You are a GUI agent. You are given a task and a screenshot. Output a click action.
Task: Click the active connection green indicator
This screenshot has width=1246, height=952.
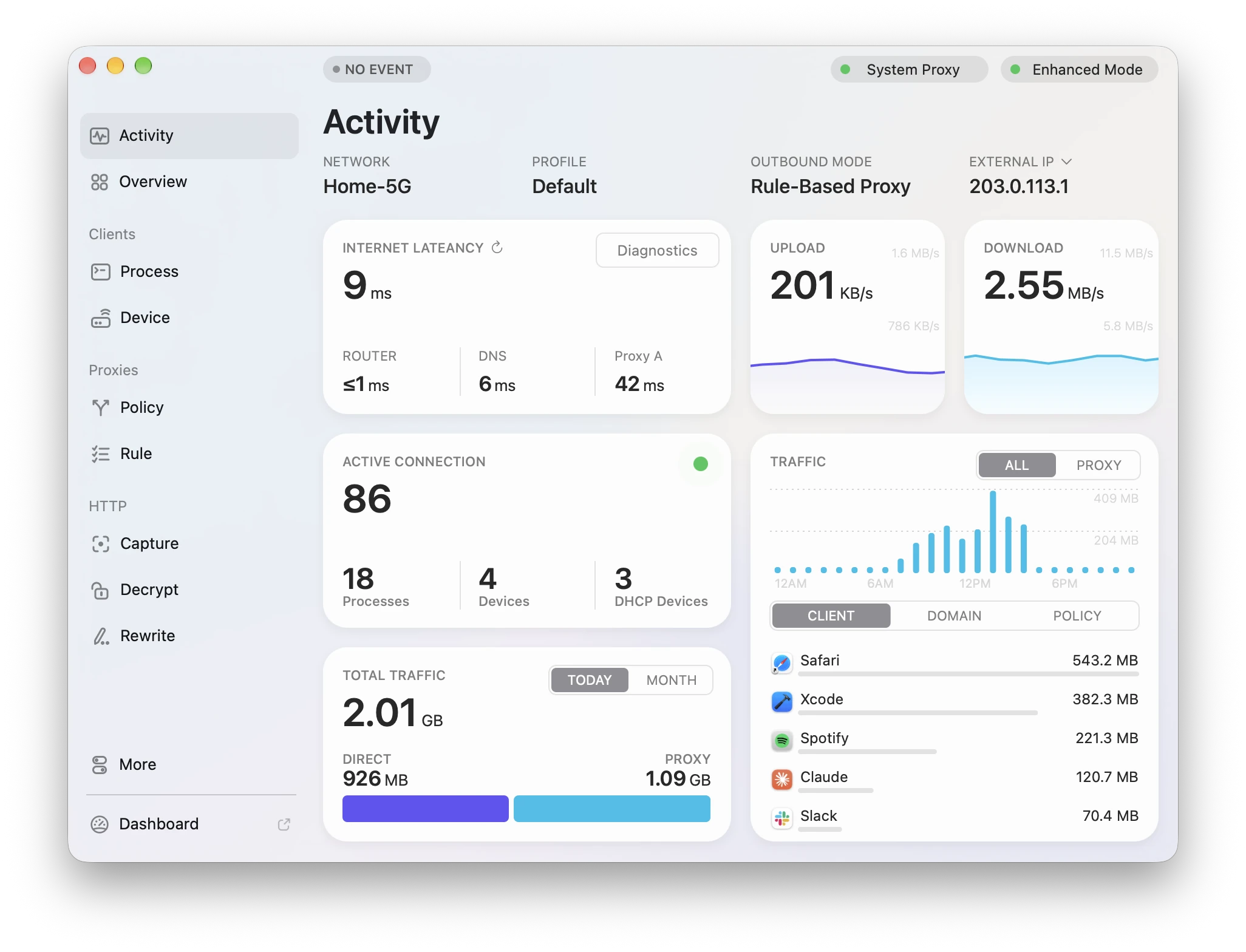point(700,464)
